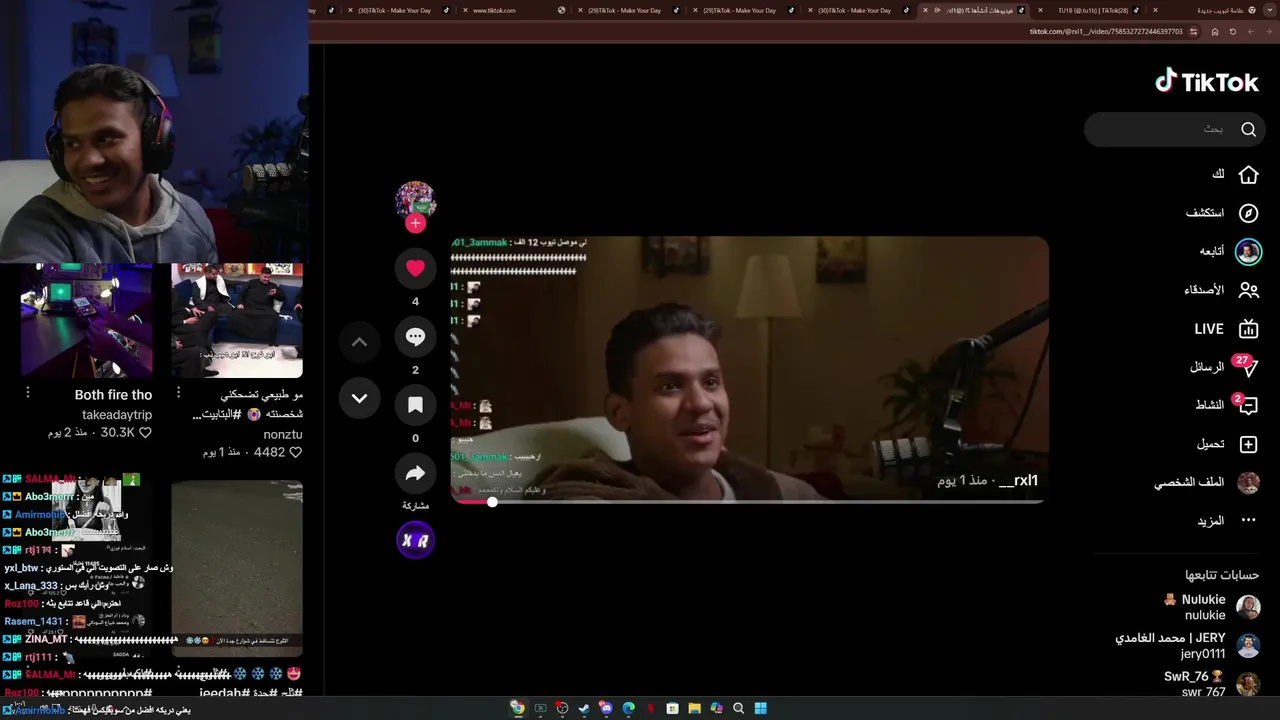Viewport: 1280px width, 720px height.
Task: Open the options dots beside مو طبيعي تضحكني
Action: tap(178, 393)
